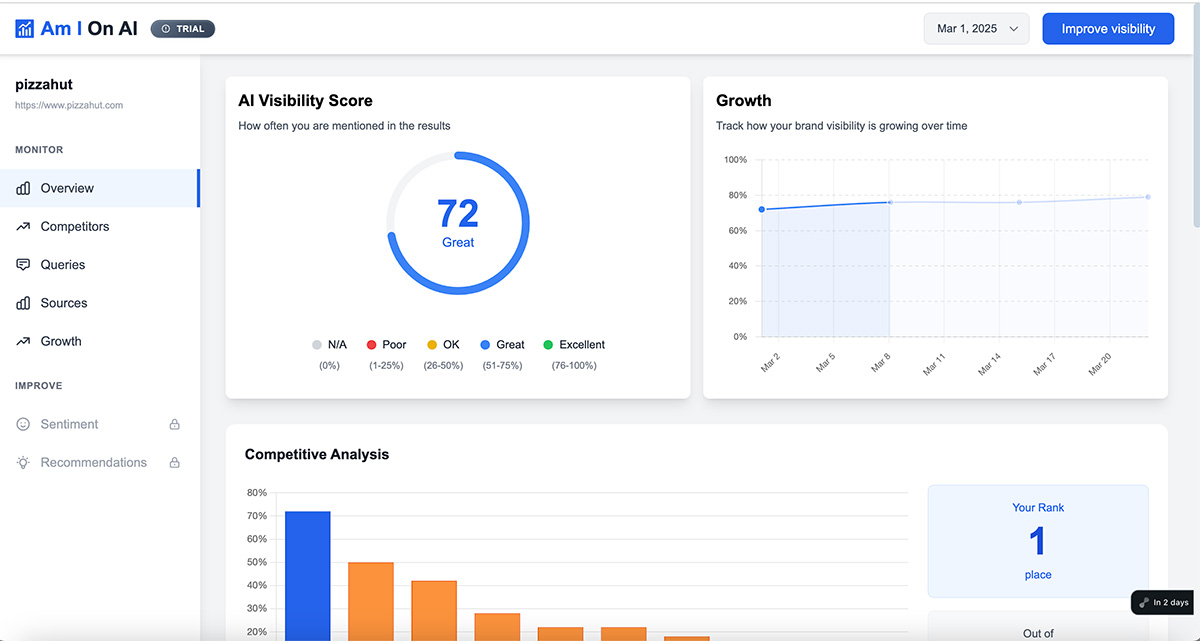Click the Mar 8 Growth chart point
This screenshot has width=1200, height=641.
890,202
